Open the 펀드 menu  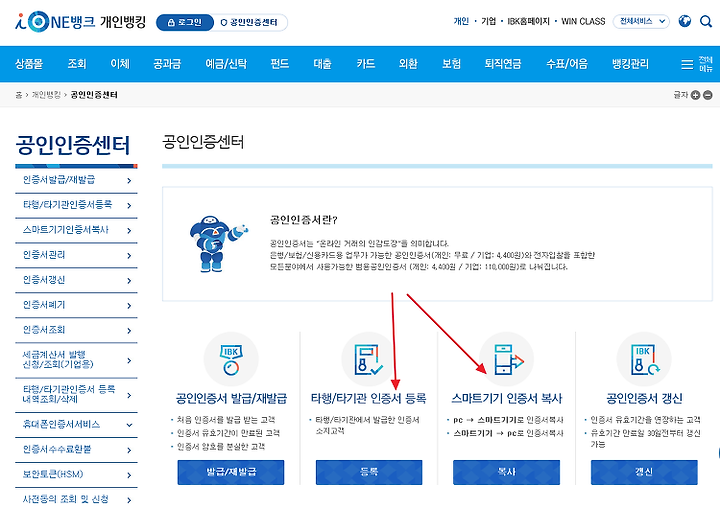coord(280,64)
